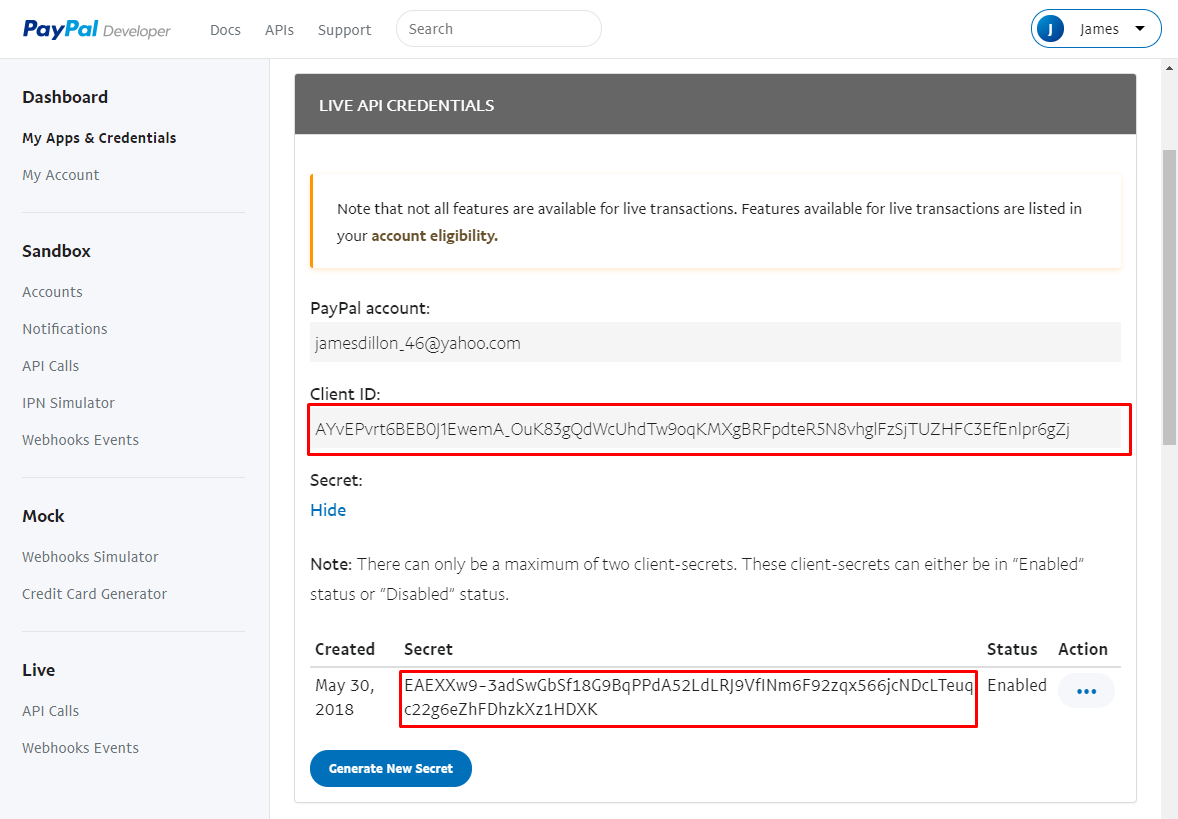Click the PayPal Developer logo
The height and width of the screenshot is (819, 1178).
click(x=96, y=29)
